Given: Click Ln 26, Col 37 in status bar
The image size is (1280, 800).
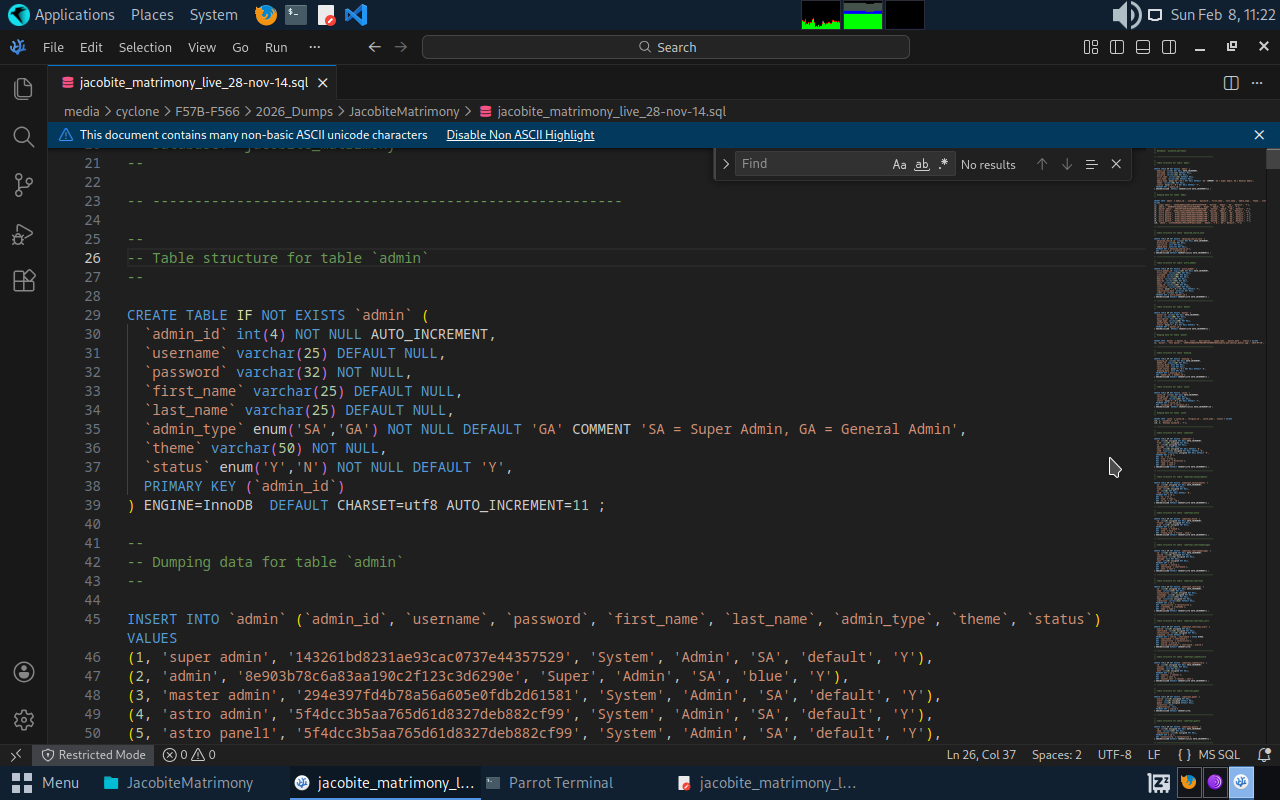Looking at the screenshot, I should tap(981, 755).
